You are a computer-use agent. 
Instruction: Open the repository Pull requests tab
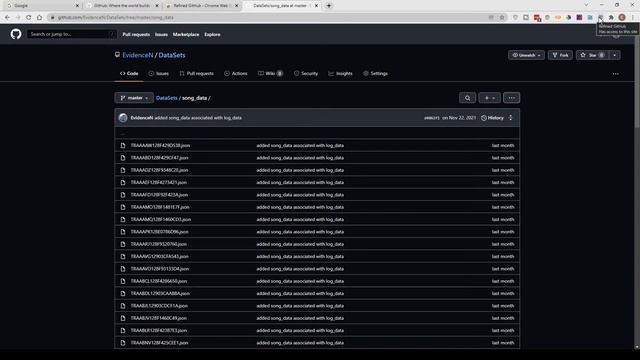pyautogui.click(x=196, y=73)
